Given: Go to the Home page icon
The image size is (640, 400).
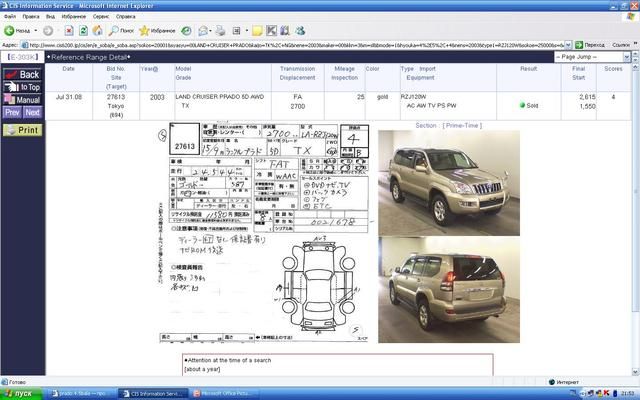Looking at the screenshot, I should [x=98, y=31].
